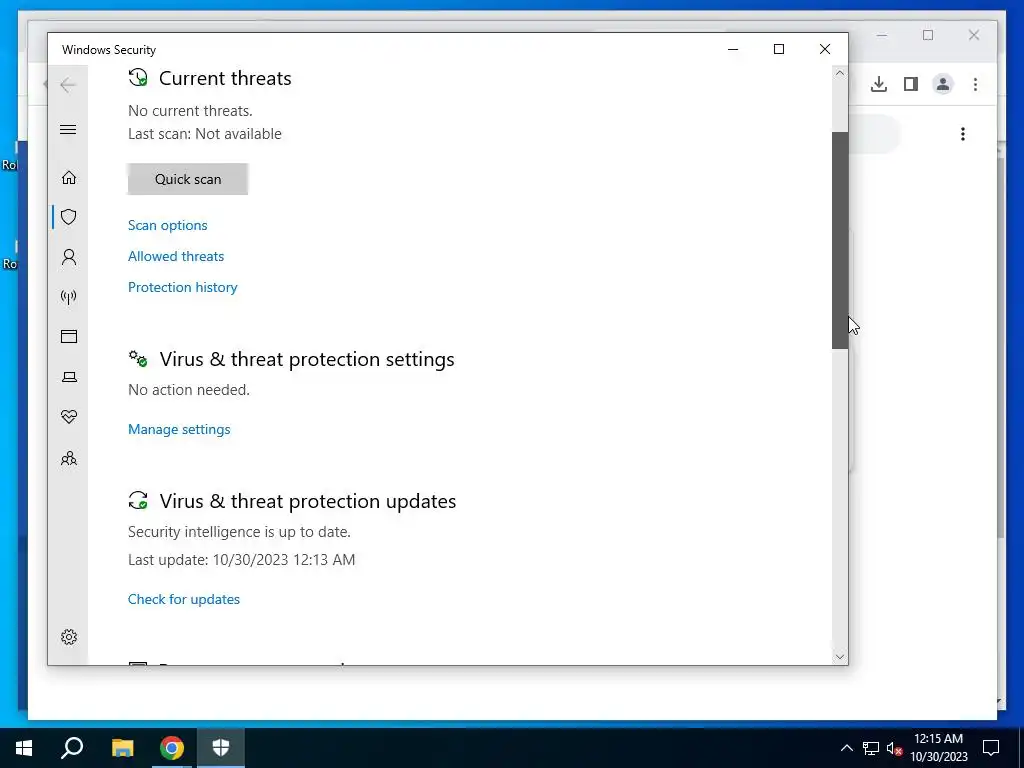Open the Windows Start menu
1024x768 pixels.
click(24, 748)
